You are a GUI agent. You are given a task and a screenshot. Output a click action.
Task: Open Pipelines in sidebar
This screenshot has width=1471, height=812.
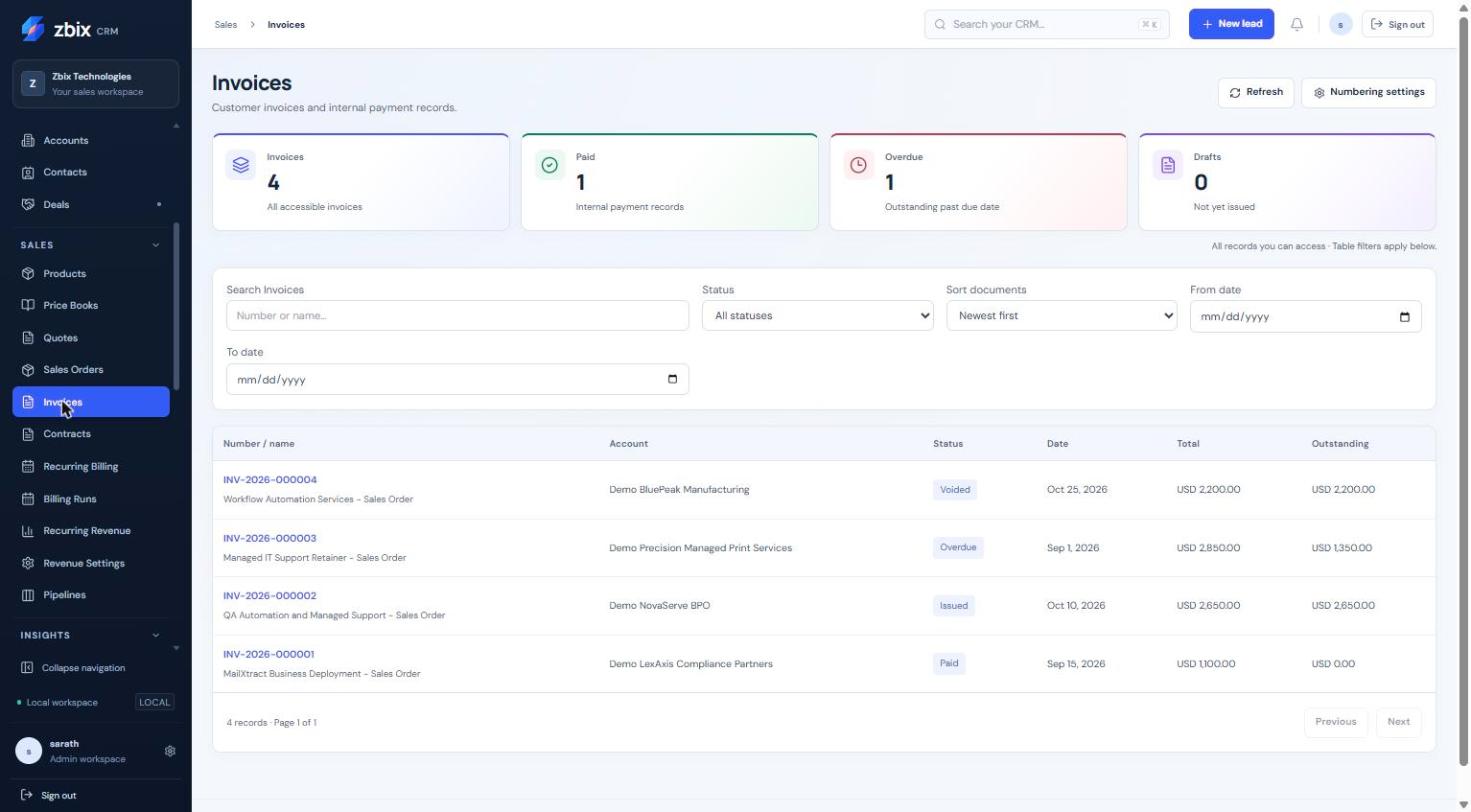(91, 595)
